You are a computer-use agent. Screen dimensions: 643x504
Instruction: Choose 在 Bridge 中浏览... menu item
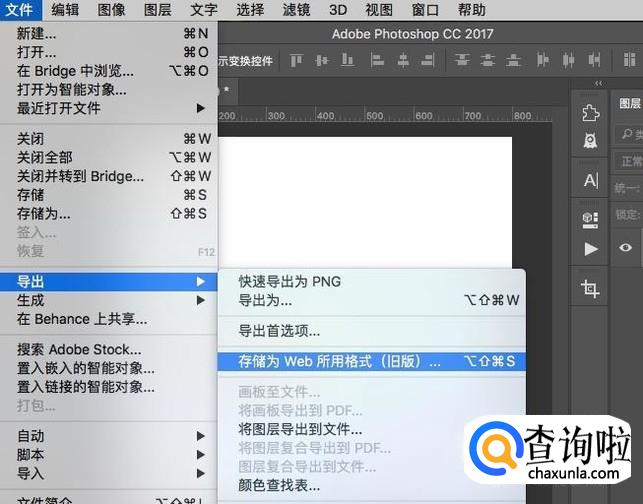109,71
